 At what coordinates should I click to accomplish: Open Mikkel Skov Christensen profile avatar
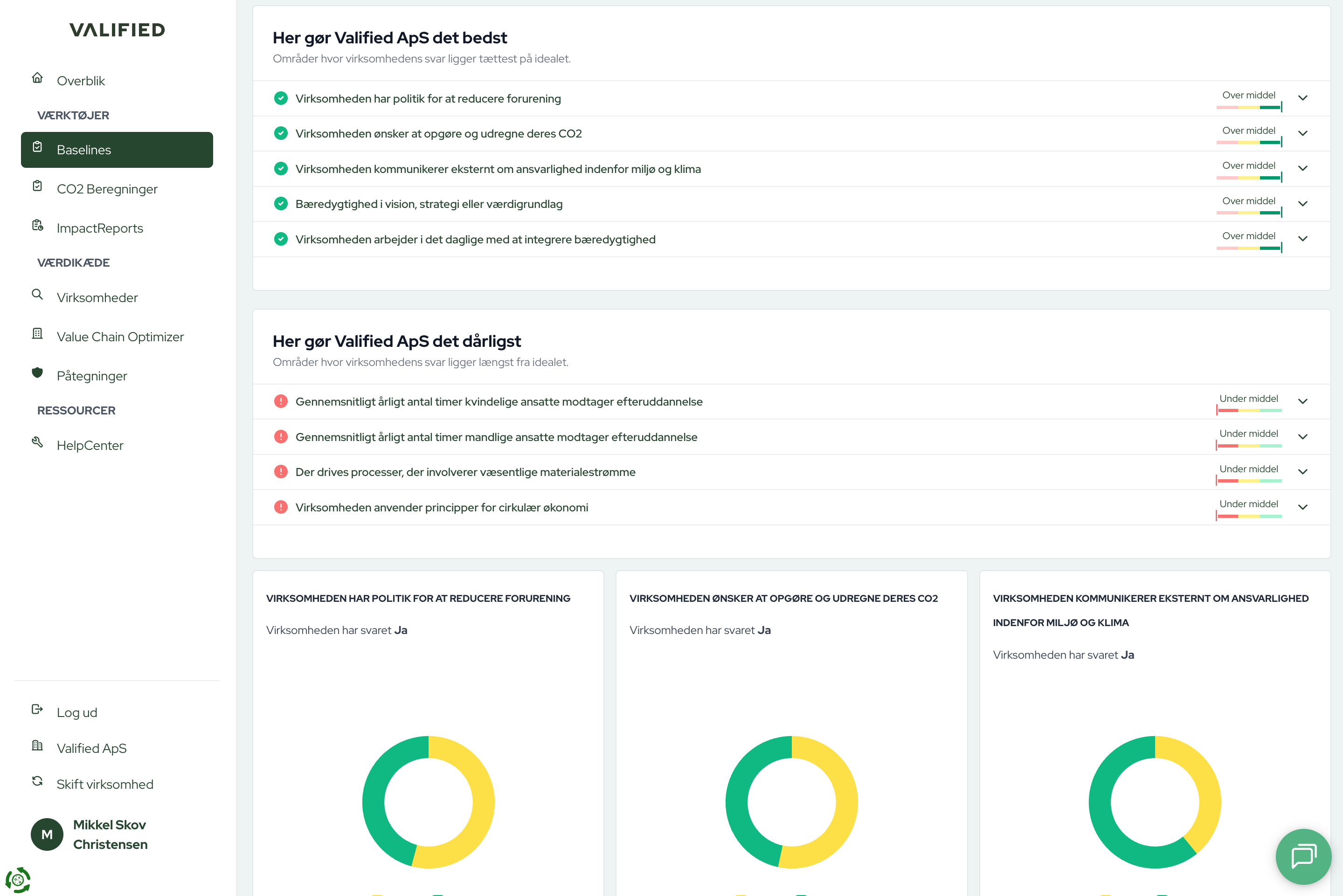[47, 834]
